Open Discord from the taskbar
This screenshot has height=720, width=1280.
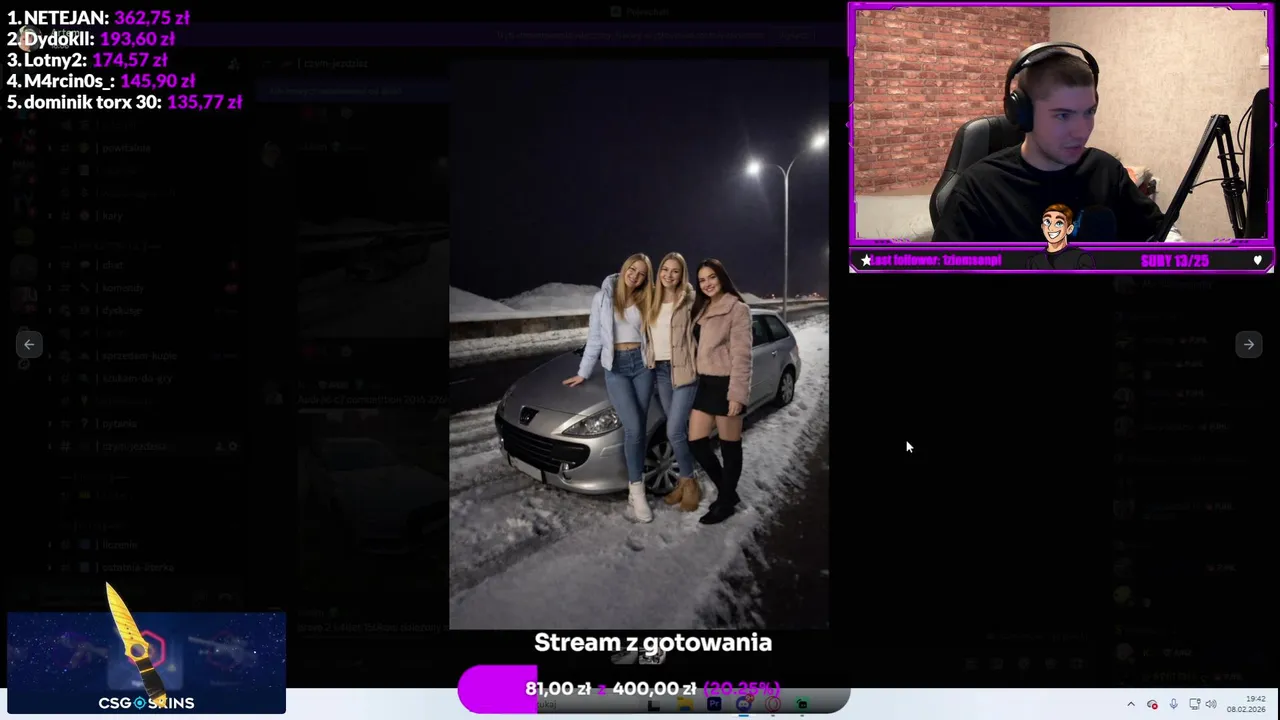click(x=743, y=702)
